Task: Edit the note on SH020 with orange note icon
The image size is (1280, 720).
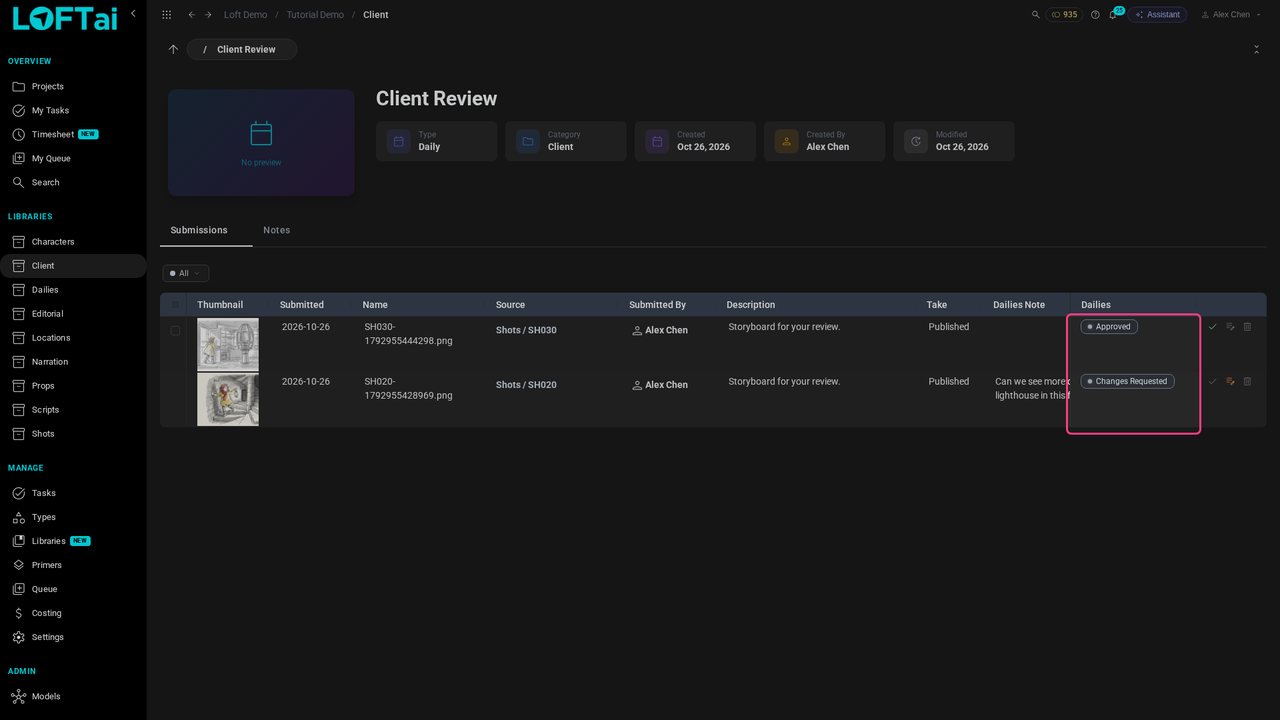Action: [x=1230, y=381]
